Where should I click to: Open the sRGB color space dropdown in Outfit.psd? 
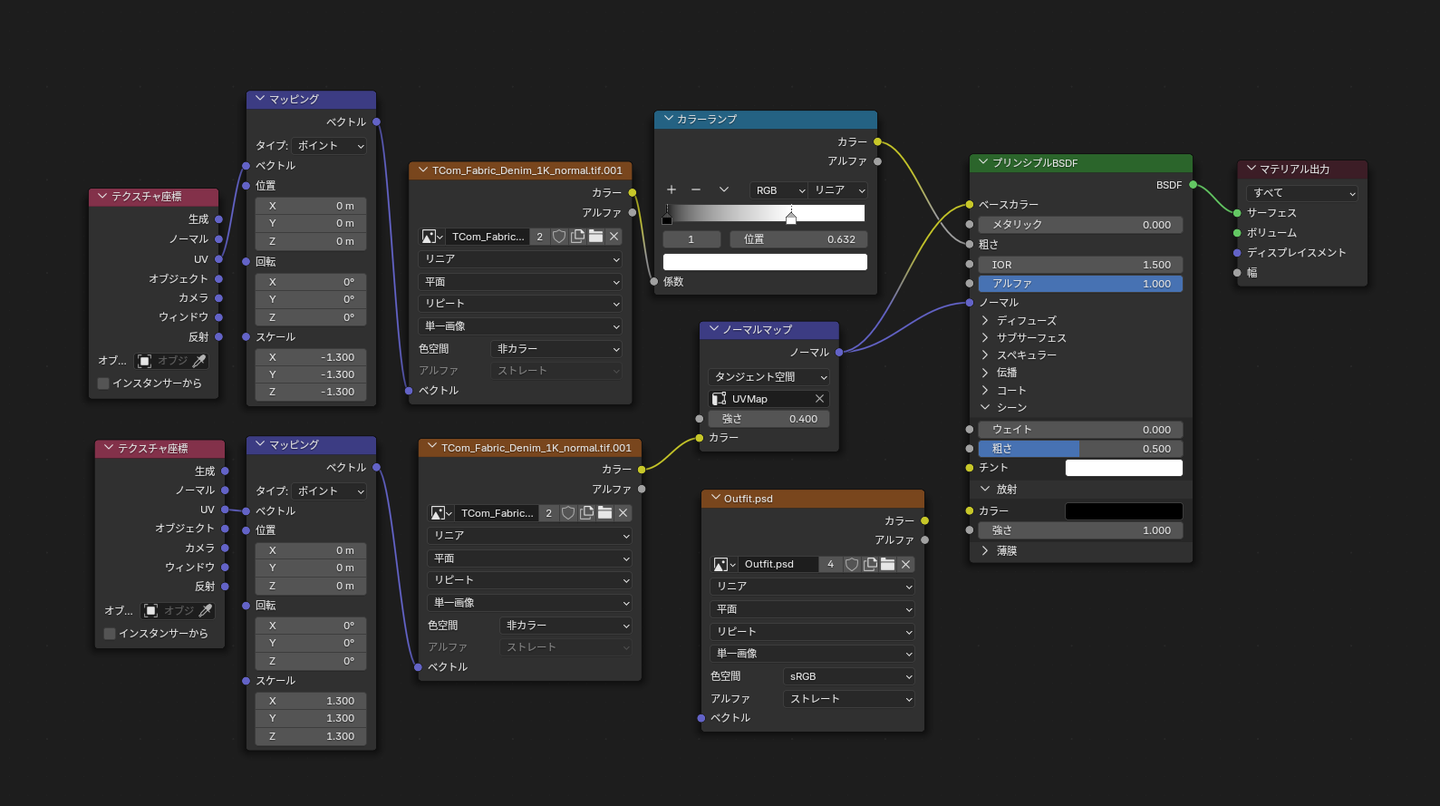pos(849,676)
